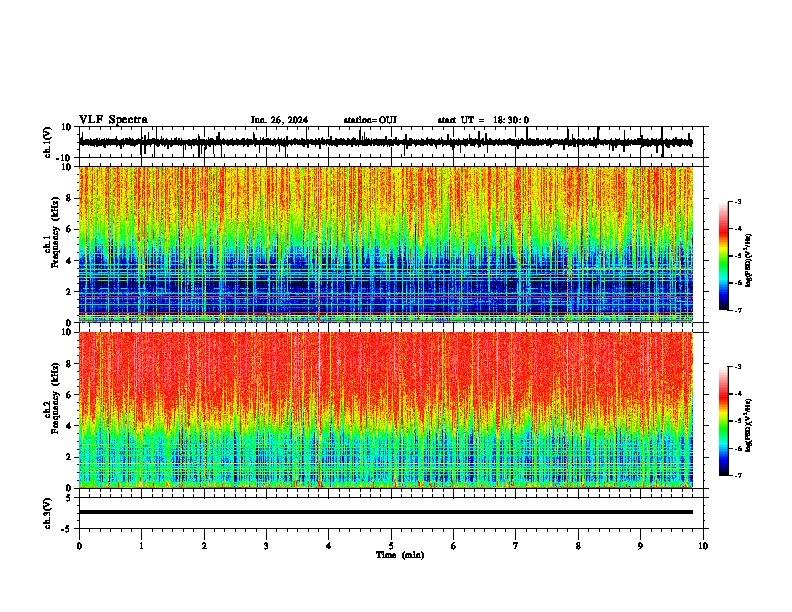This screenshot has width=792, height=612.
Task: Click the thick black ch.3 voltage trace
Action: coord(385,512)
